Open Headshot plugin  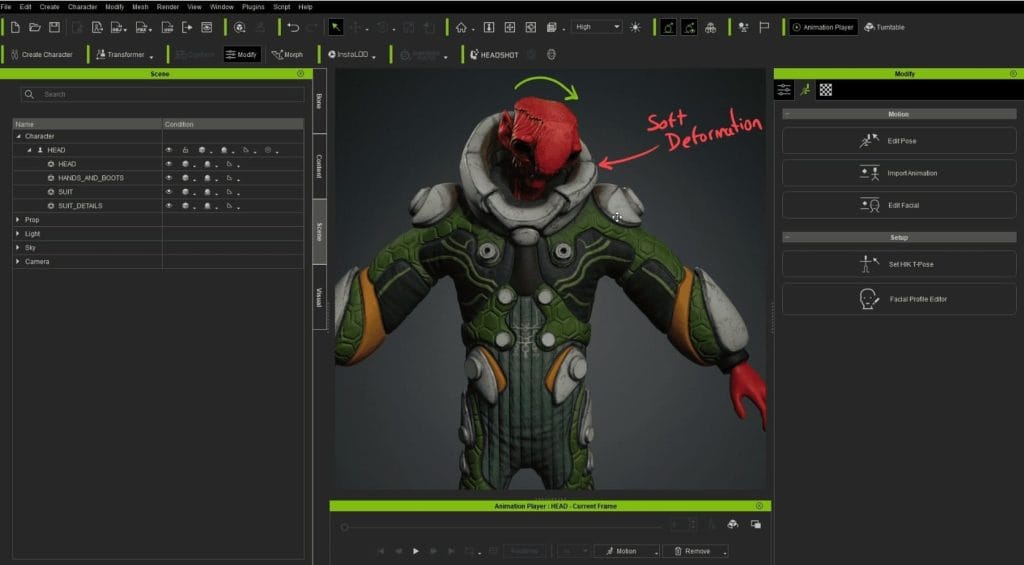(x=494, y=55)
